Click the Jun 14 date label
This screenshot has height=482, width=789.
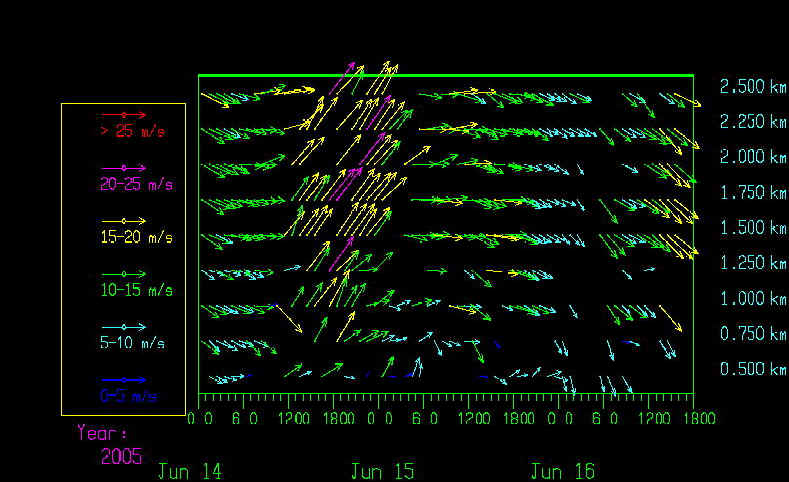point(190,471)
